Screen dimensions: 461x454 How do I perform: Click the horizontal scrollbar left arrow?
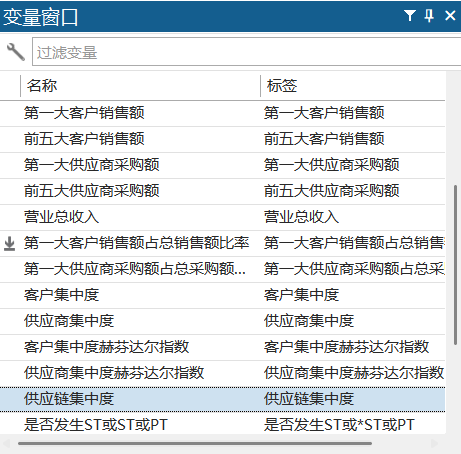[x=6, y=444]
